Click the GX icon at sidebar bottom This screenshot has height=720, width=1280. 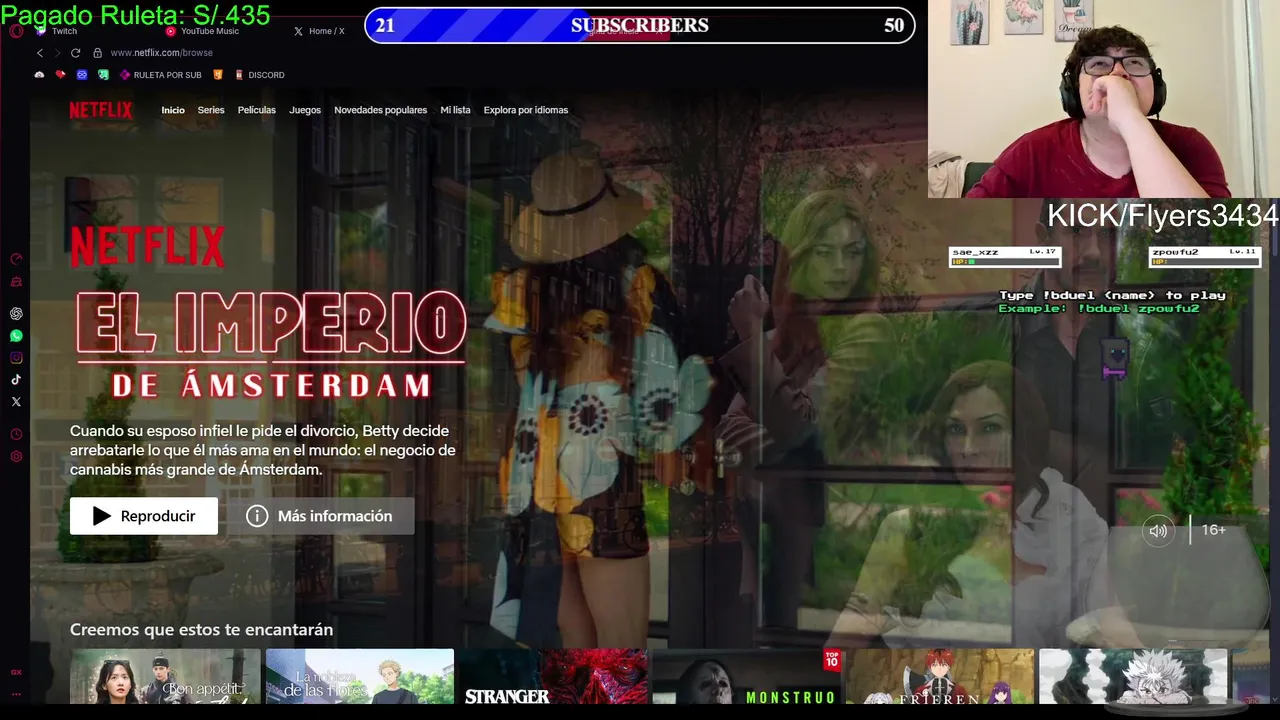pyautogui.click(x=16, y=672)
